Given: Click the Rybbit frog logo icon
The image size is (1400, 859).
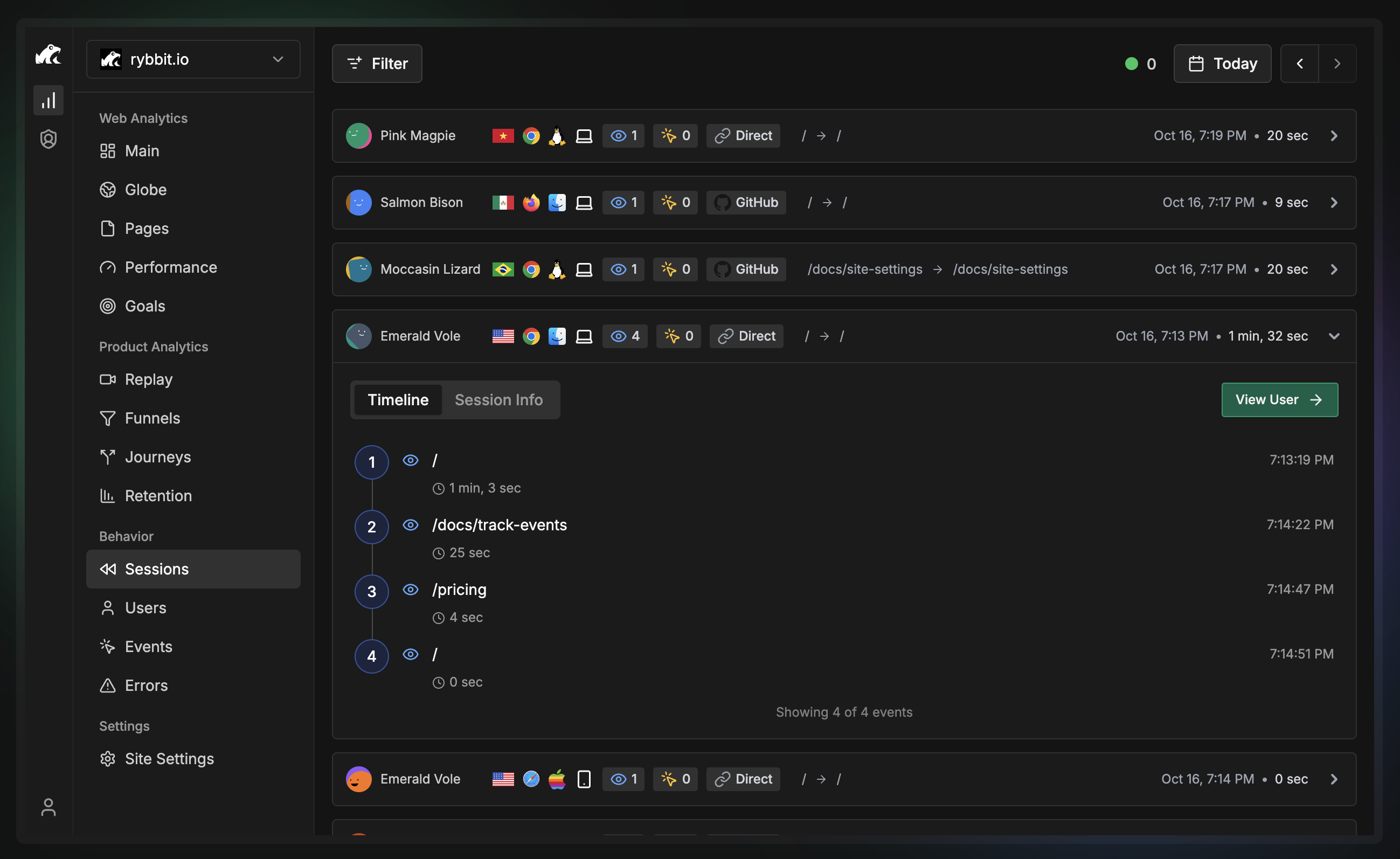Looking at the screenshot, I should click(x=48, y=55).
